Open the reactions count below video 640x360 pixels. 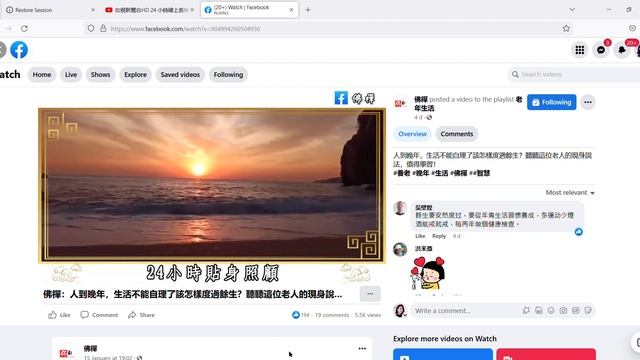click(301, 315)
